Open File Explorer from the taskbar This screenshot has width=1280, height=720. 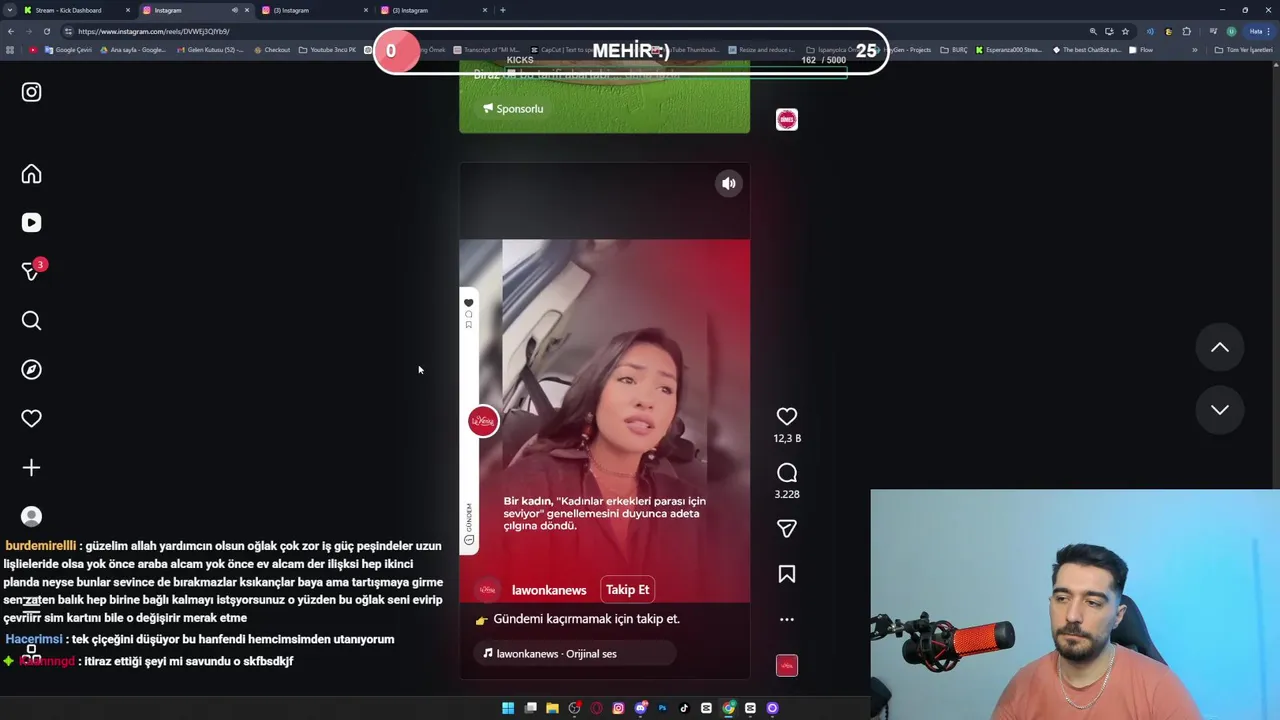(552, 708)
